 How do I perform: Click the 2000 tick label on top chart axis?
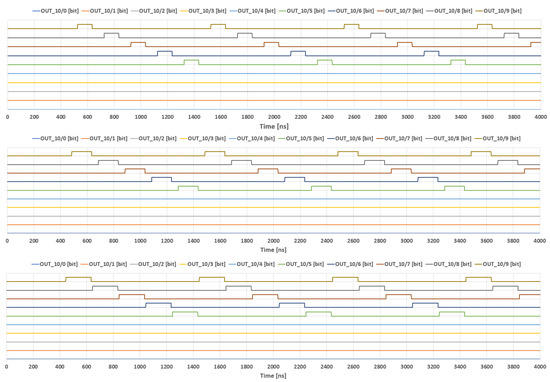click(274, 117)
